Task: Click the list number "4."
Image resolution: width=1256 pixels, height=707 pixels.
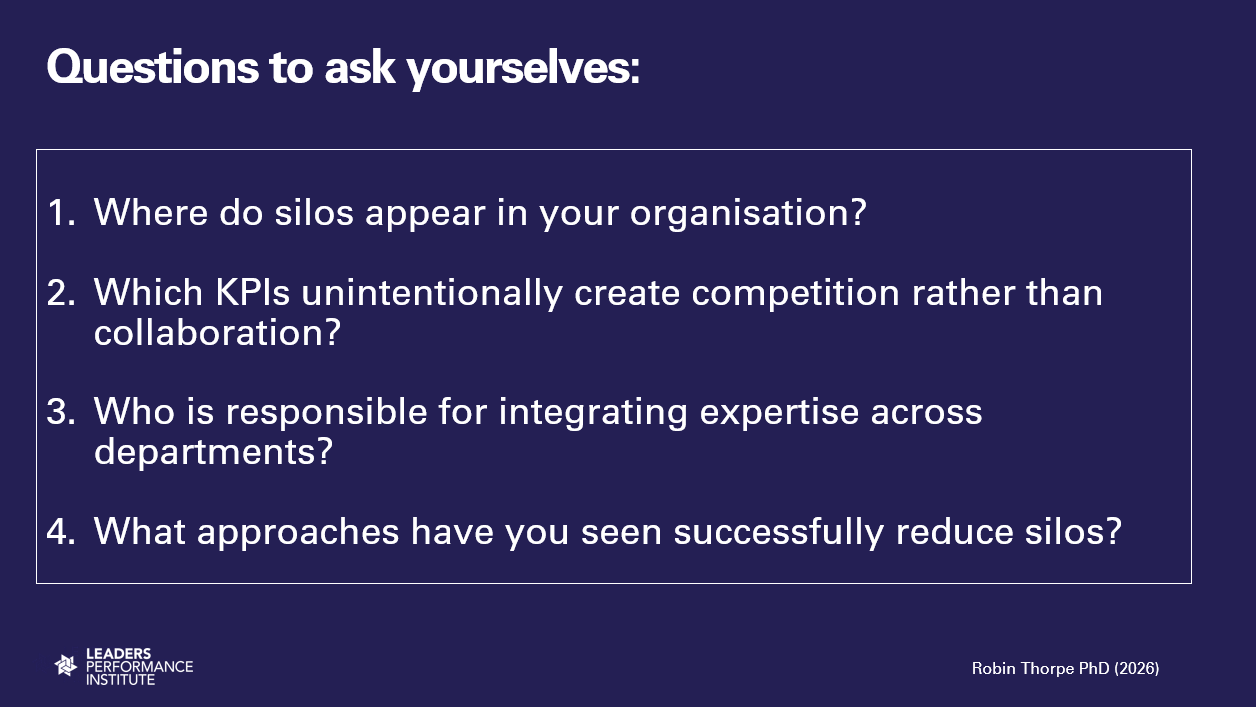Action: coord(61,532)
